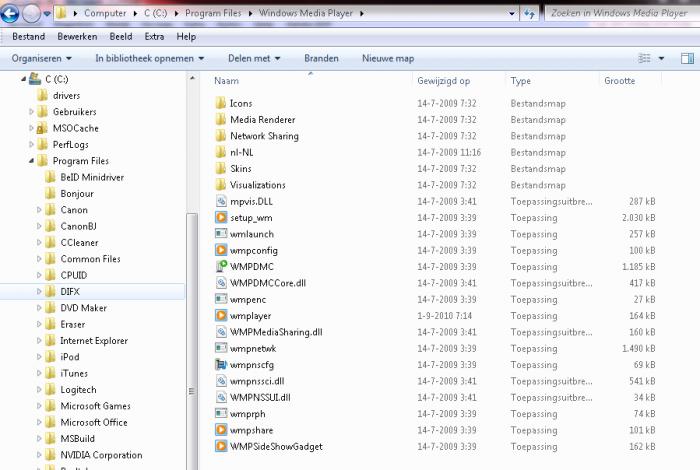Sort by the Type column header
The height and width of the screenshot is (470, 700).
[x=521, y=81]
